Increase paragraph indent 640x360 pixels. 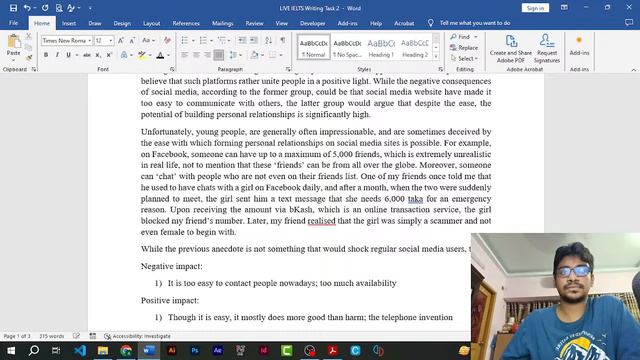tap(253, 40)
